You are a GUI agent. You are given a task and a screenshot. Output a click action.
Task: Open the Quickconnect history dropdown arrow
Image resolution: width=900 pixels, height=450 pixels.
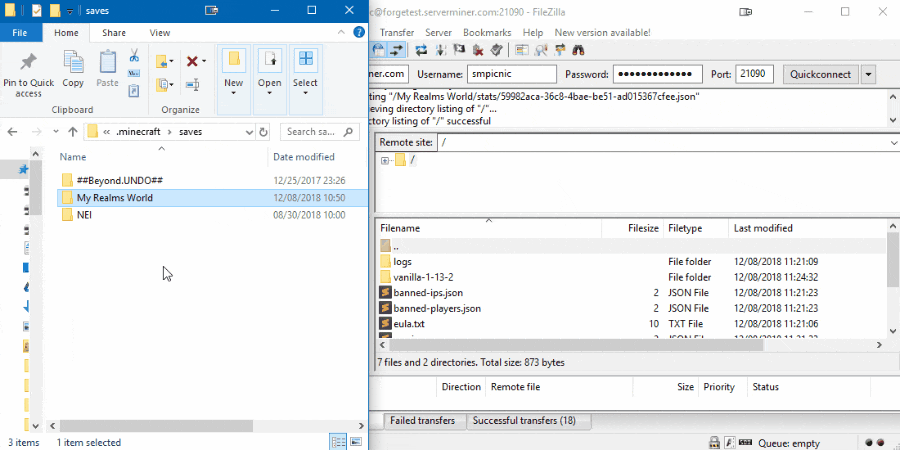point(868,74)
